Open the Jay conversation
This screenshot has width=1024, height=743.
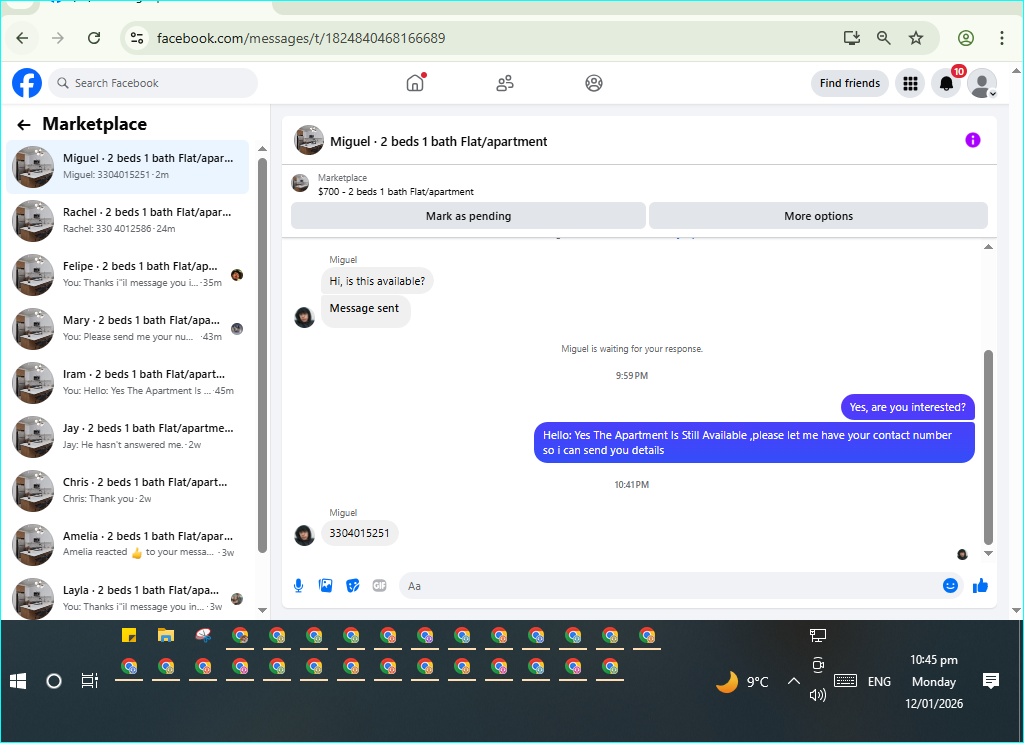(x=128, y=437)
